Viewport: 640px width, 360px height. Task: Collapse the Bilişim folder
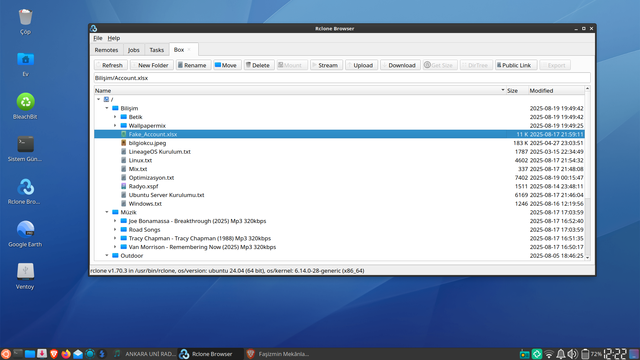107,108
